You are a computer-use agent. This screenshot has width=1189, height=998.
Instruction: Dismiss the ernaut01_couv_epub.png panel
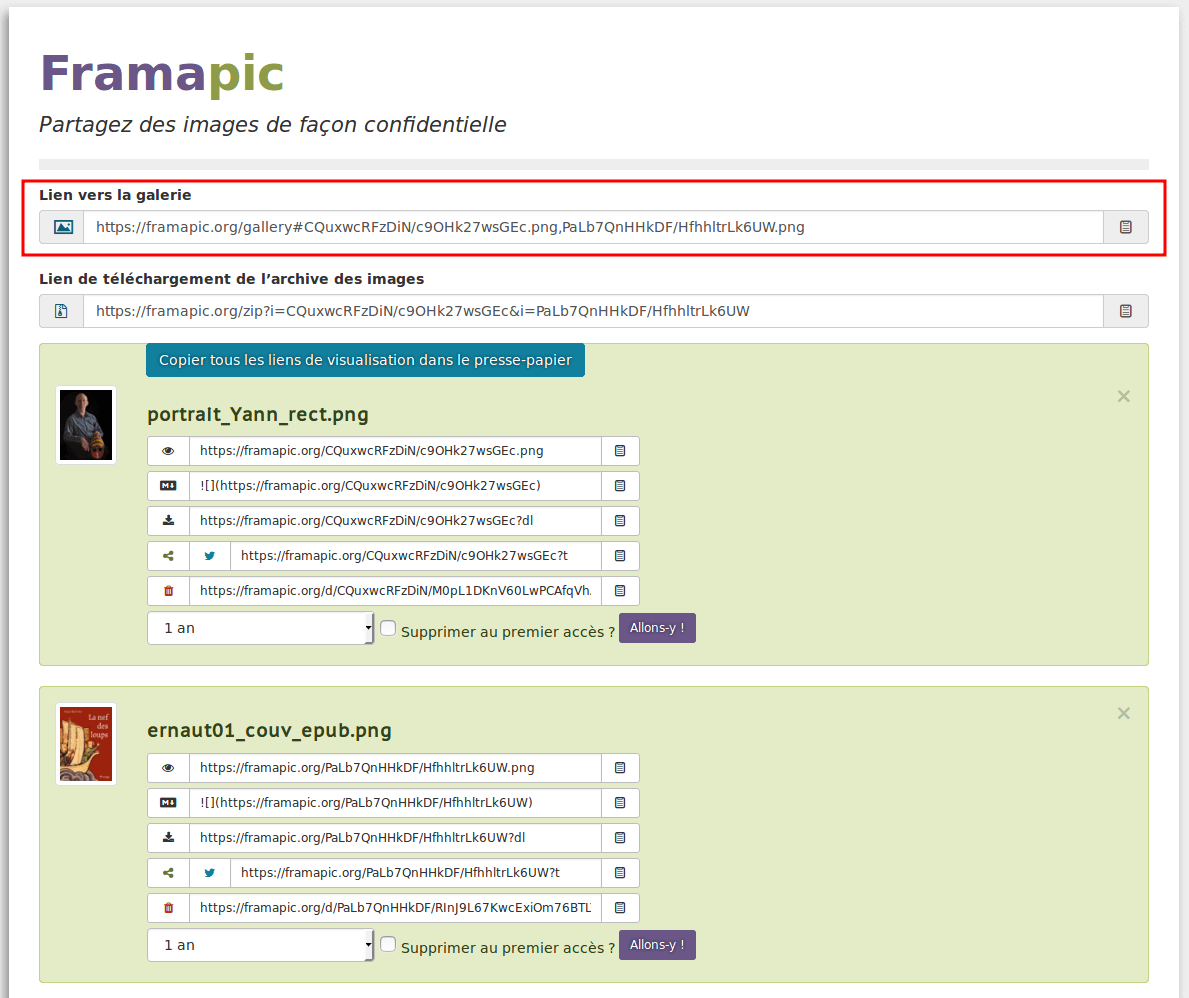pos(1124,713)
